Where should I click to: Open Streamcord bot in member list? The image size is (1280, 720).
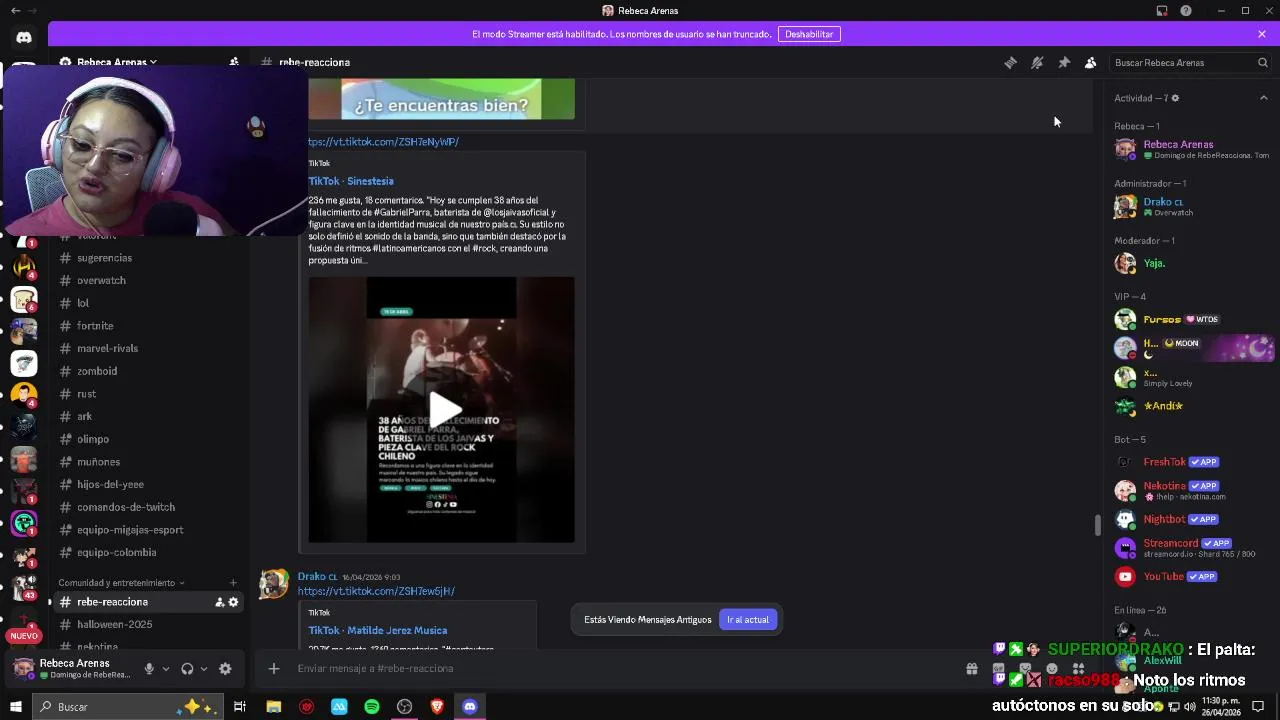tap(1192, 548)
